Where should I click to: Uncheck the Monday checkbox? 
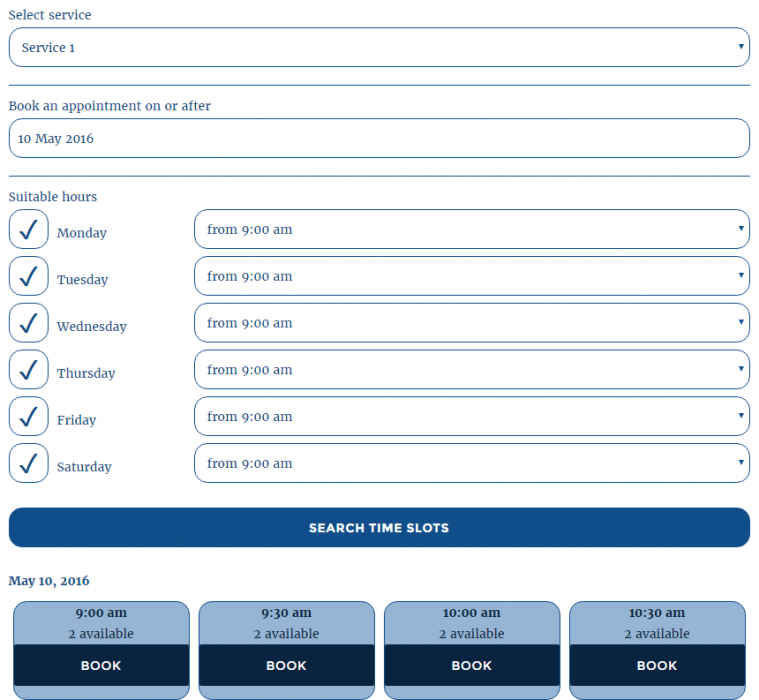(x=29, y=230)
